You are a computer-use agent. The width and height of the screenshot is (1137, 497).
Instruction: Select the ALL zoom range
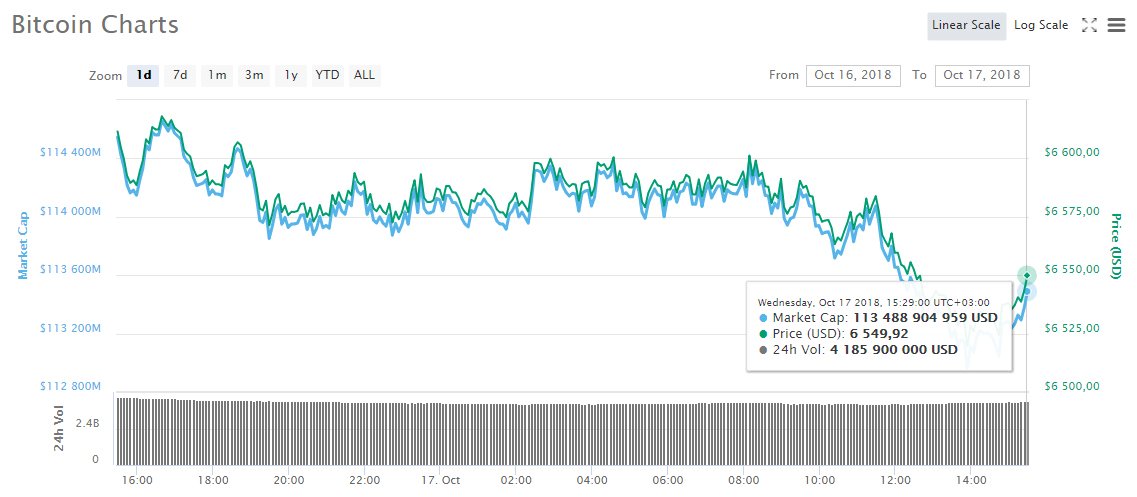click(365, 75)
